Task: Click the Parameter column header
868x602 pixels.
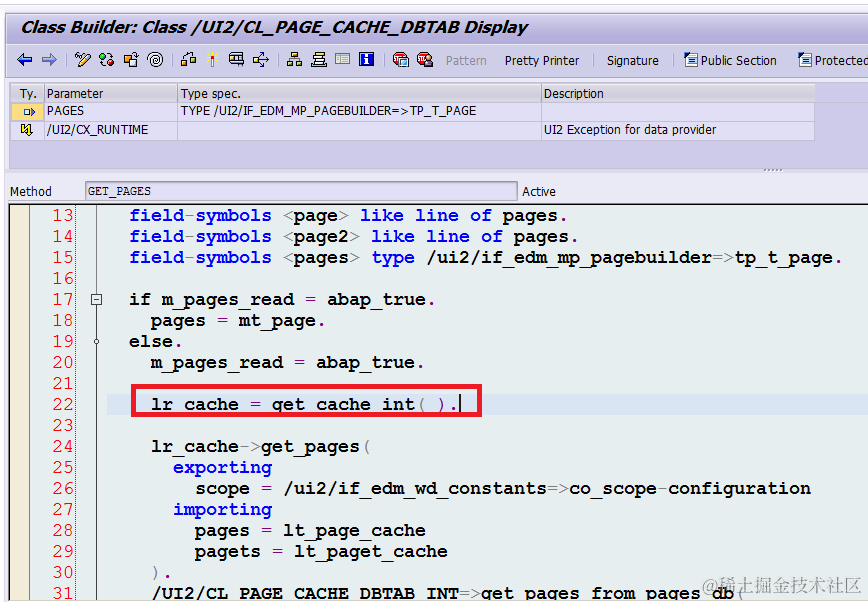Action: 111,94
